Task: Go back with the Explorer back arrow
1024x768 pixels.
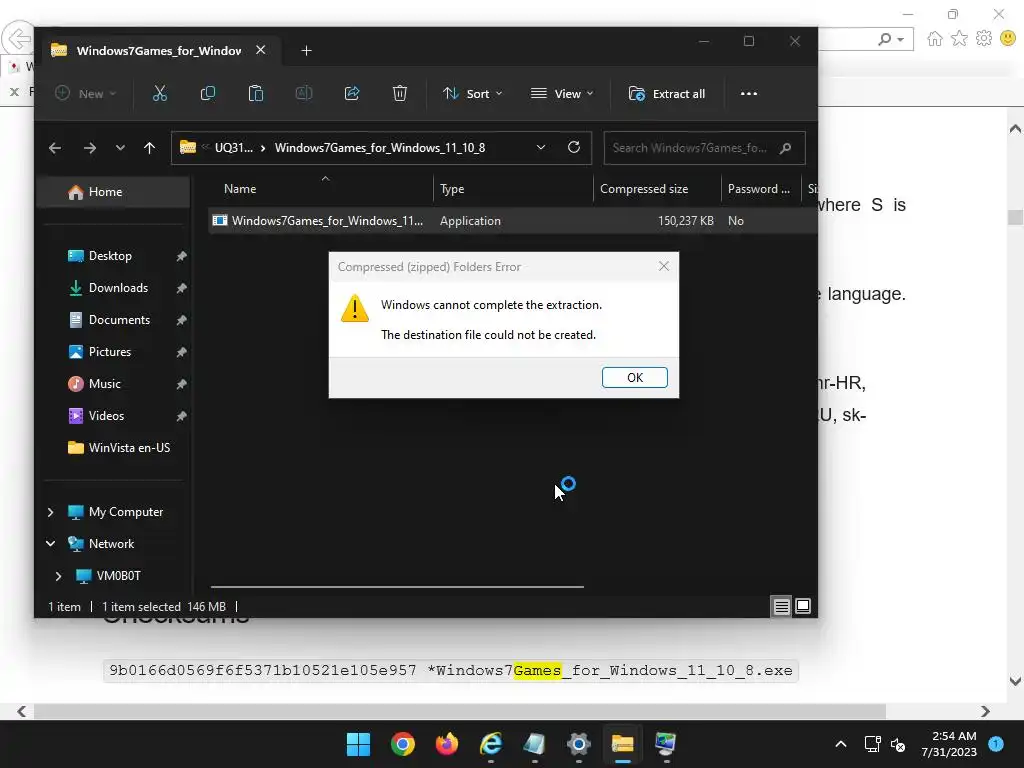Action: tap(55, 148)
